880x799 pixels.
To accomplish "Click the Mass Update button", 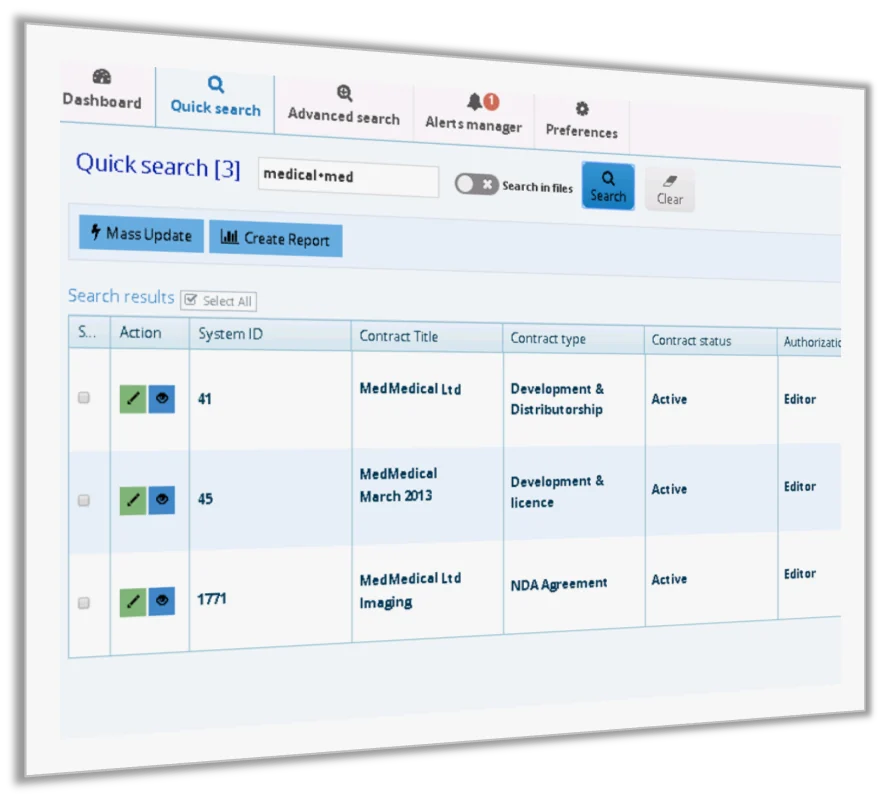I will [x=141, y=233].
